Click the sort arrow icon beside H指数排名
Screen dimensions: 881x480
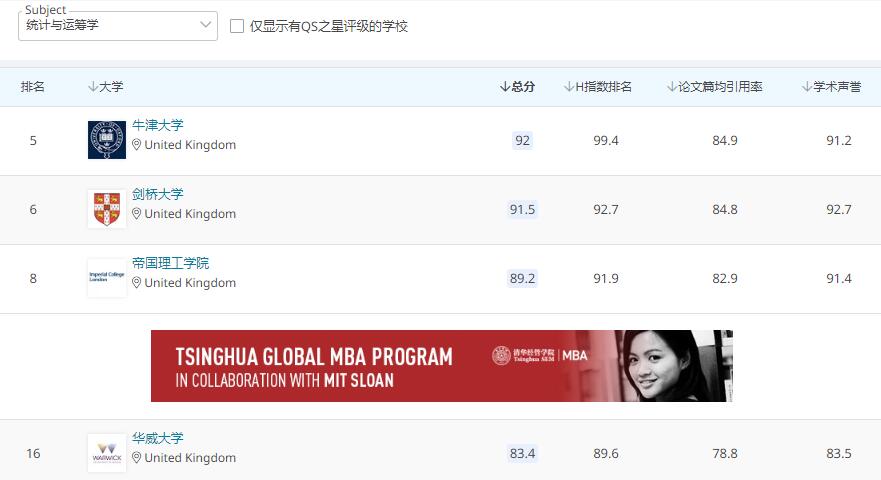tap(569, 87)
